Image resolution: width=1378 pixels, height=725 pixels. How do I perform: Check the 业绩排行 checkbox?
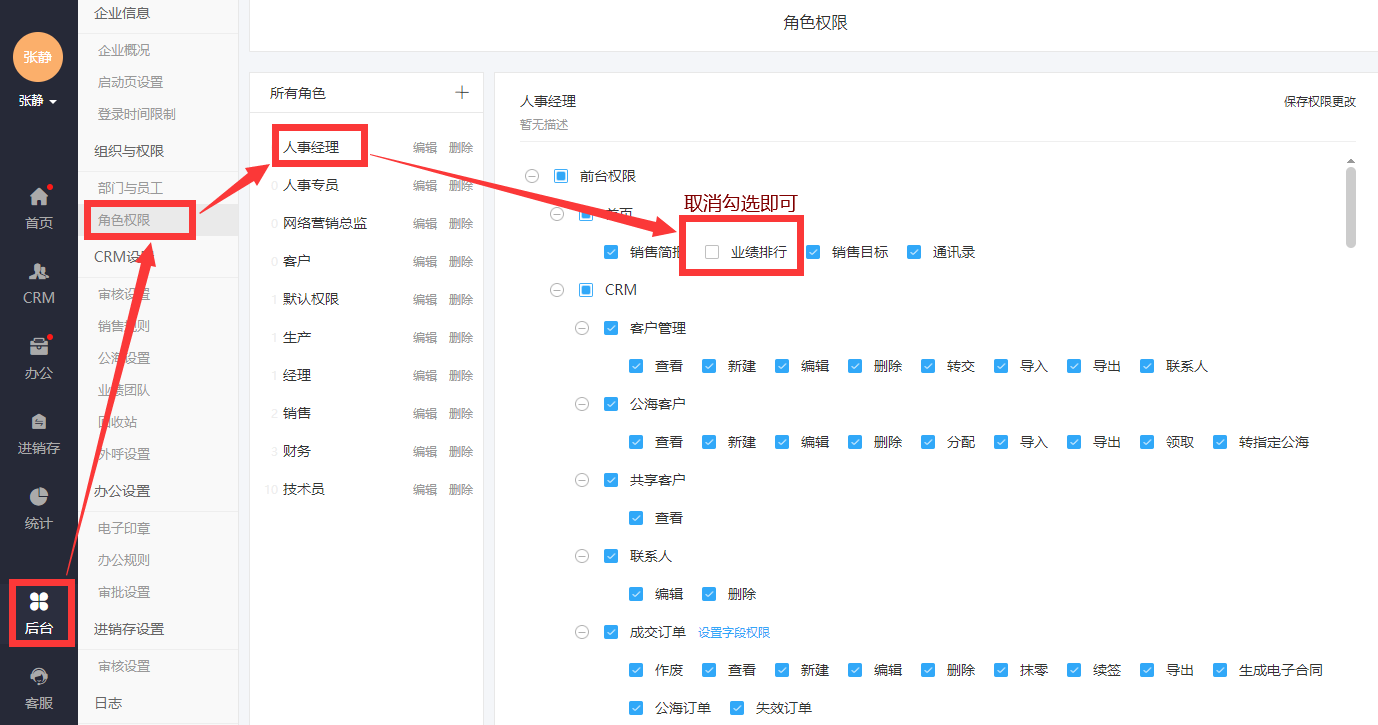click(x=712, y=252)
